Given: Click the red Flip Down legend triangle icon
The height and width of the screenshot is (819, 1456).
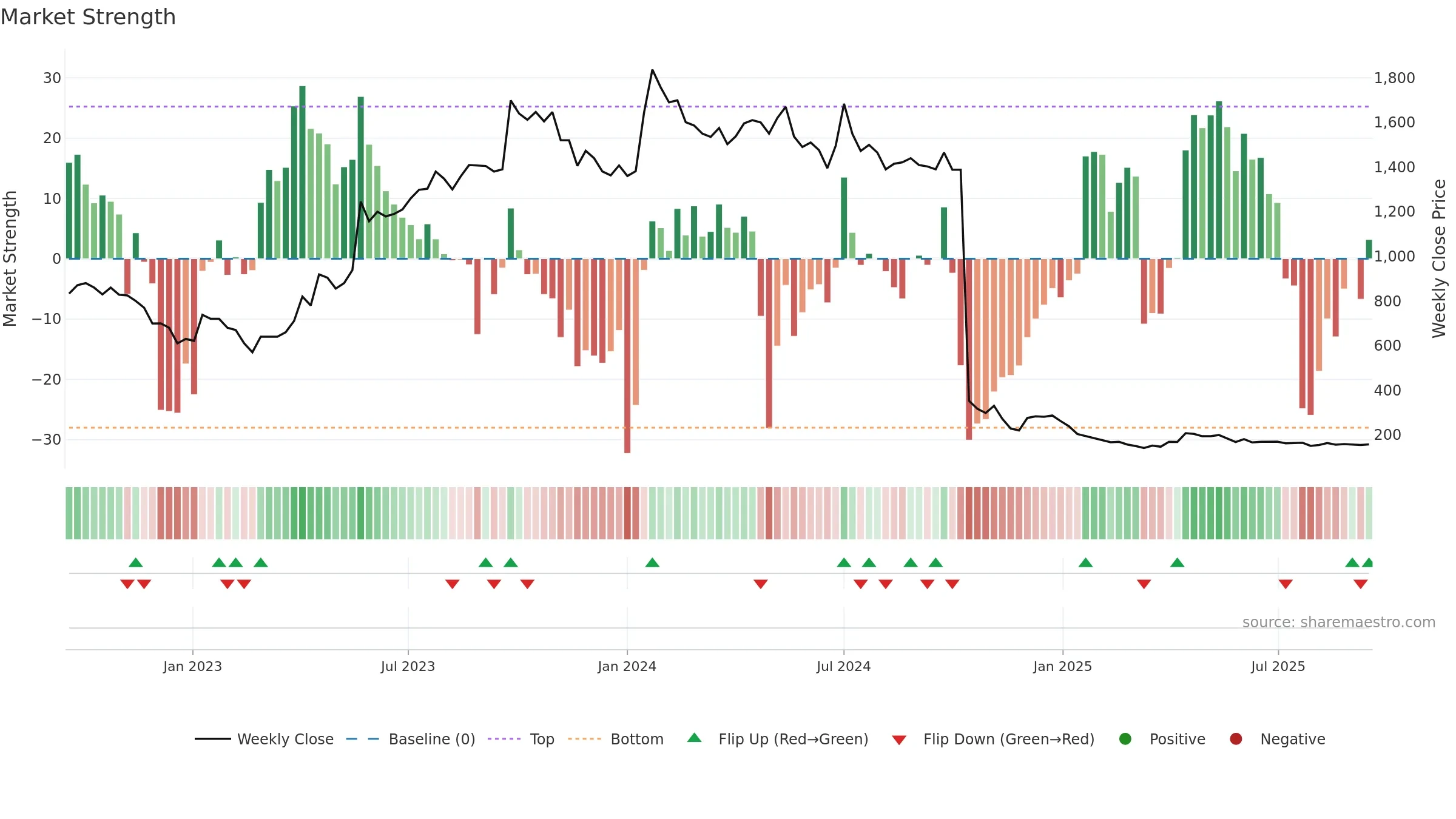Looking at the screenshot, I should 899,740.
